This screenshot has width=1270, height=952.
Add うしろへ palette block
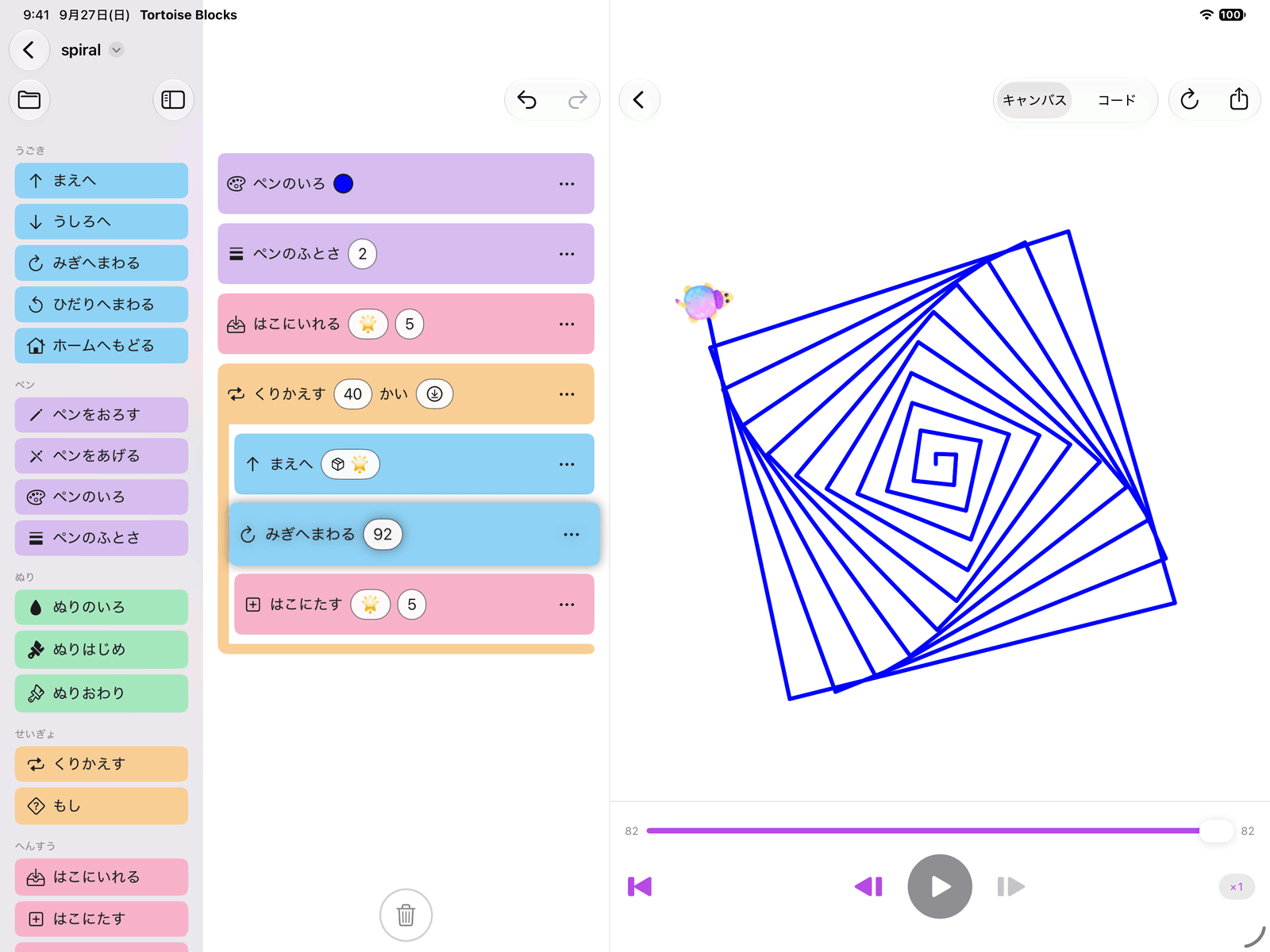pos(102,222)
